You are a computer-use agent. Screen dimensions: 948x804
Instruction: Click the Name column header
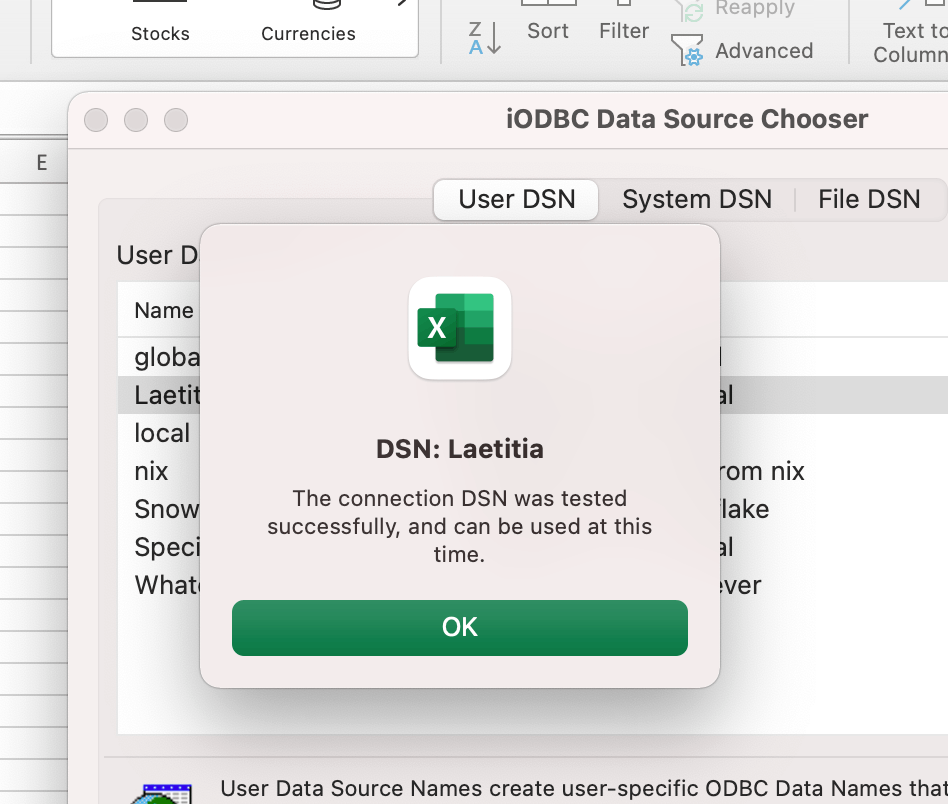[x=164, y=310]
